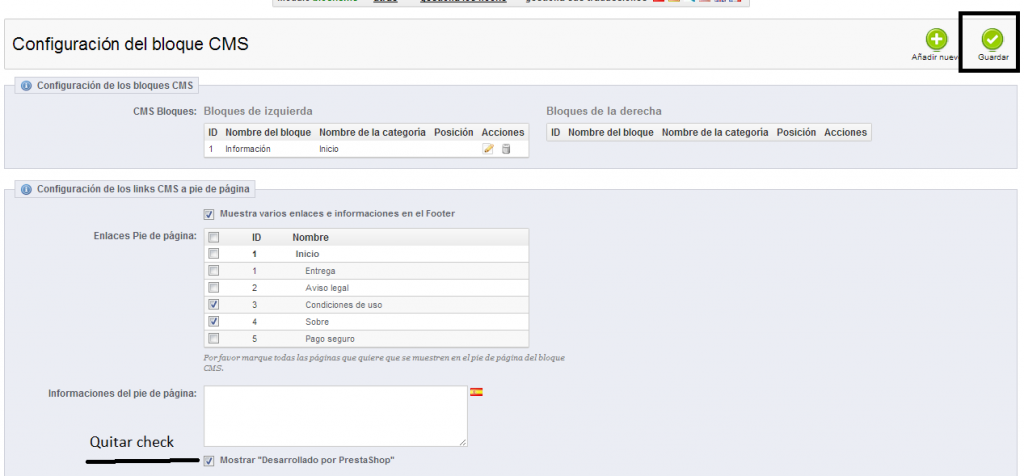The image size is (1024, 476).
Task: Click the Pago seguro row label
Action: point(330,339)
